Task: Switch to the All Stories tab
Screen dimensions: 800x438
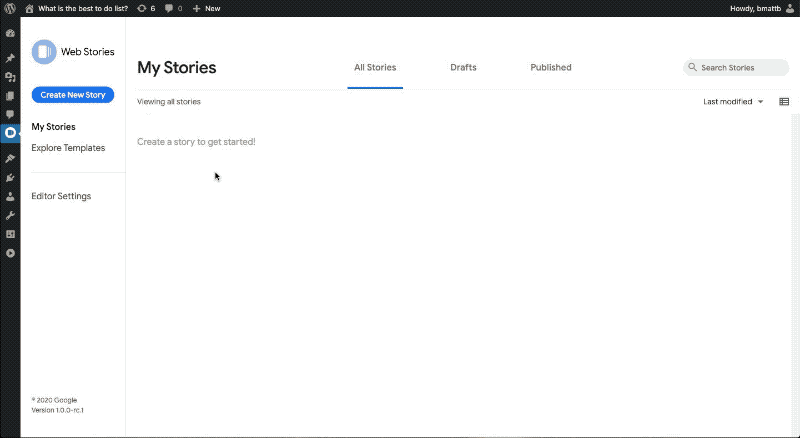Action: coord(375,67)
